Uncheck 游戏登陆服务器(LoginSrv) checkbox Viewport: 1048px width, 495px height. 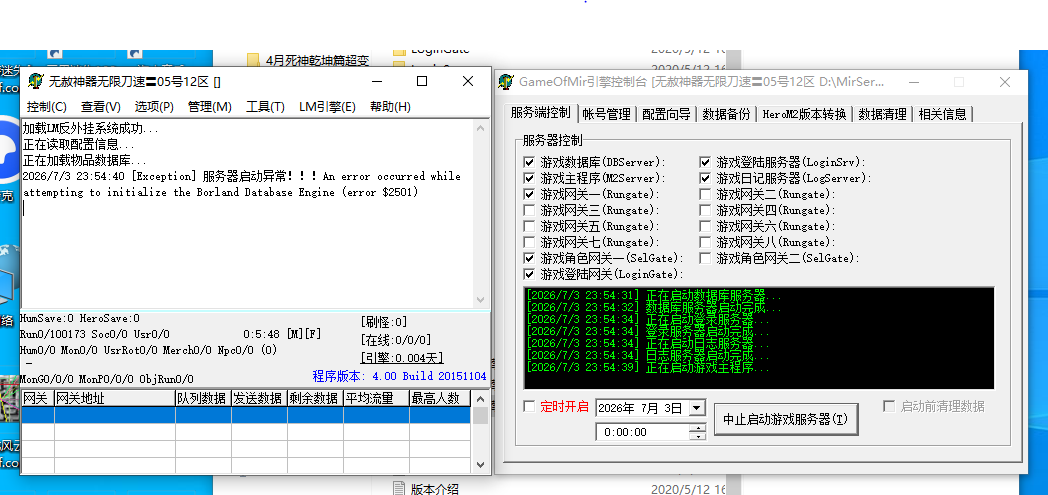705,162
